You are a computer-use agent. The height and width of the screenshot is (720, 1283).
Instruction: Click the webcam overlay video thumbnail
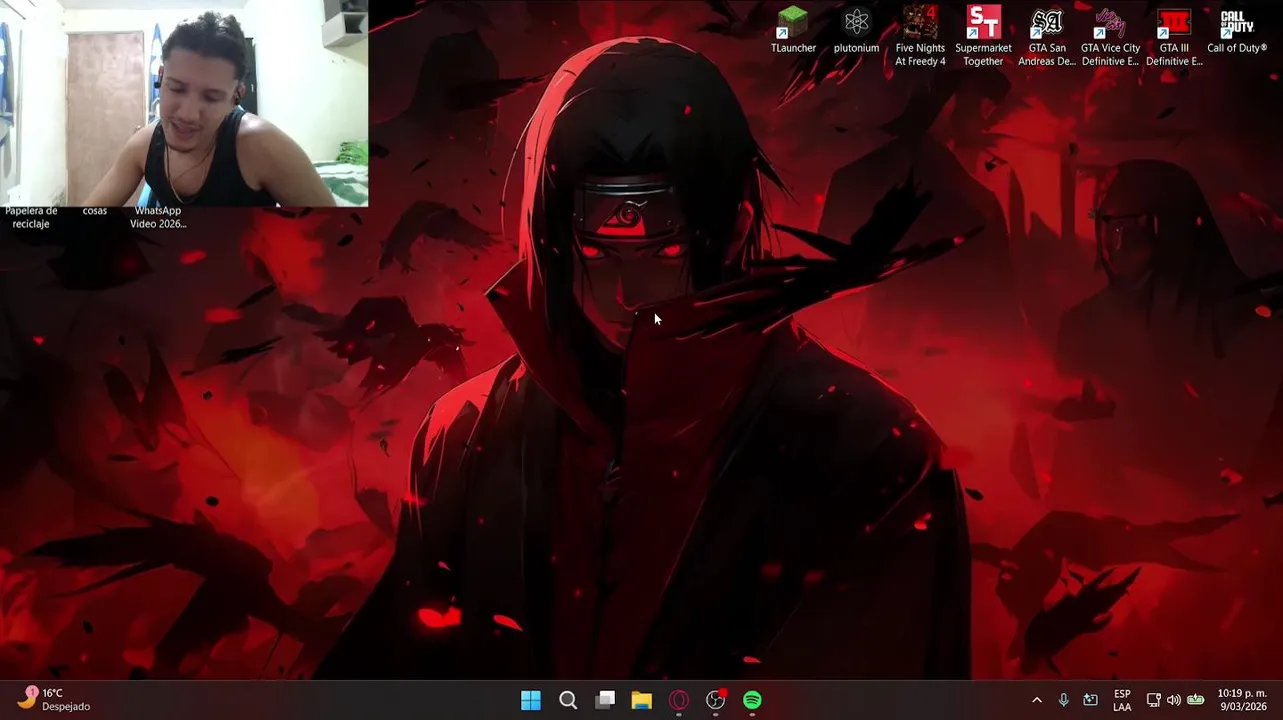184,103
